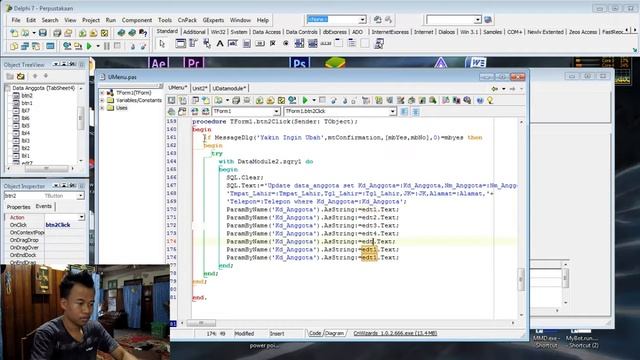This screenshot has height=360, width=640.
Task: Select lbl5 in Object TreeView
Action: click(x=25, y=126)
